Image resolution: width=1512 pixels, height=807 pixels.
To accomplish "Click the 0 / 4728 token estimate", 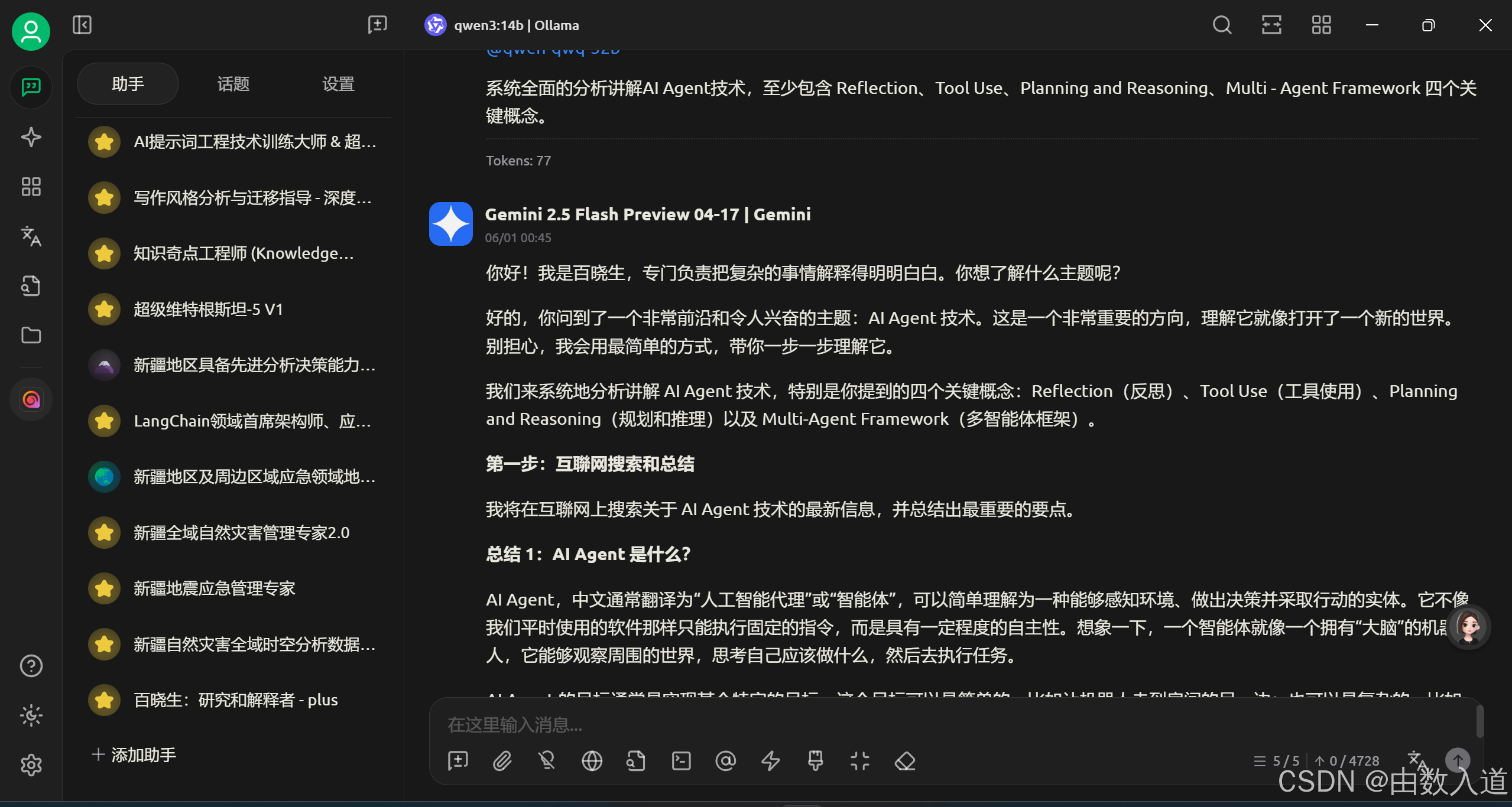I will [x=1348, y=761].
